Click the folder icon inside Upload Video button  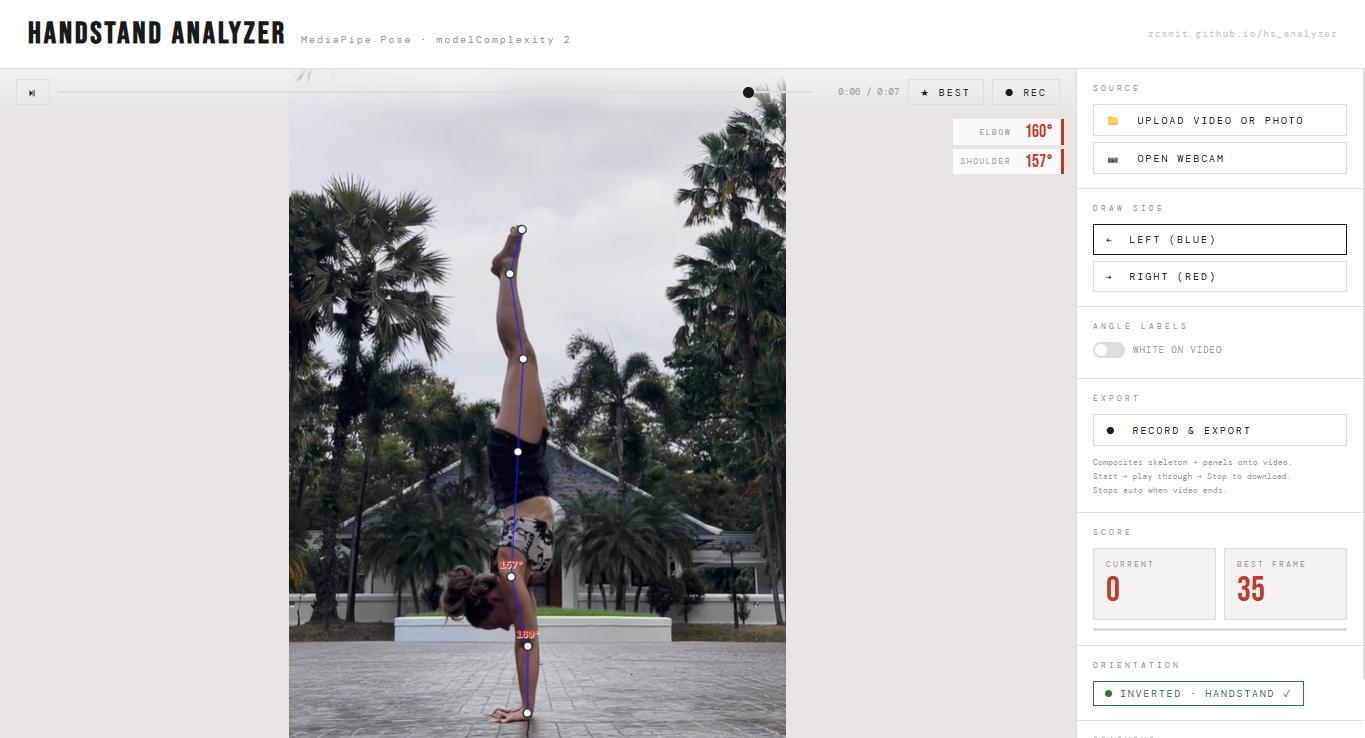tap(1113, 119)
